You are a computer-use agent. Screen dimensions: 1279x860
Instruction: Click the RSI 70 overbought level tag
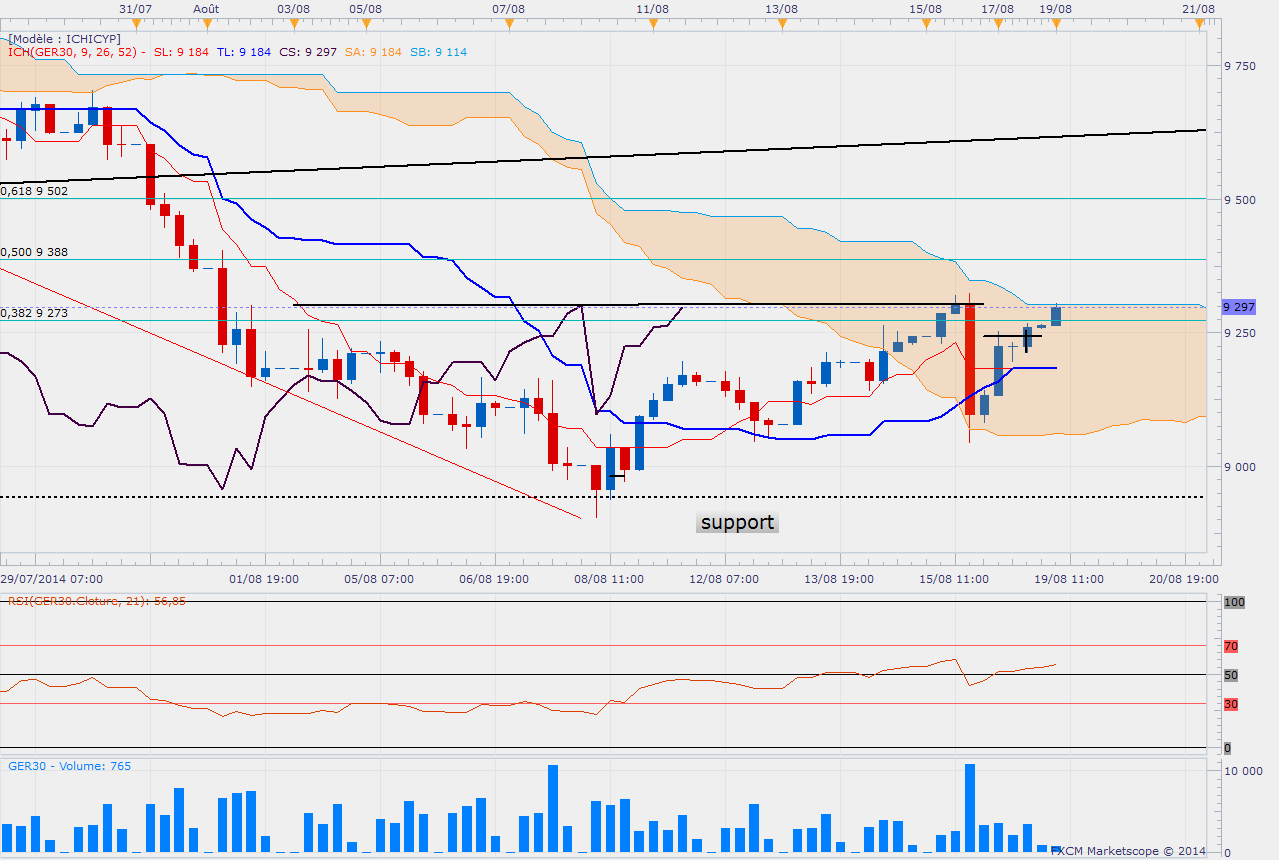(1230, 646)
